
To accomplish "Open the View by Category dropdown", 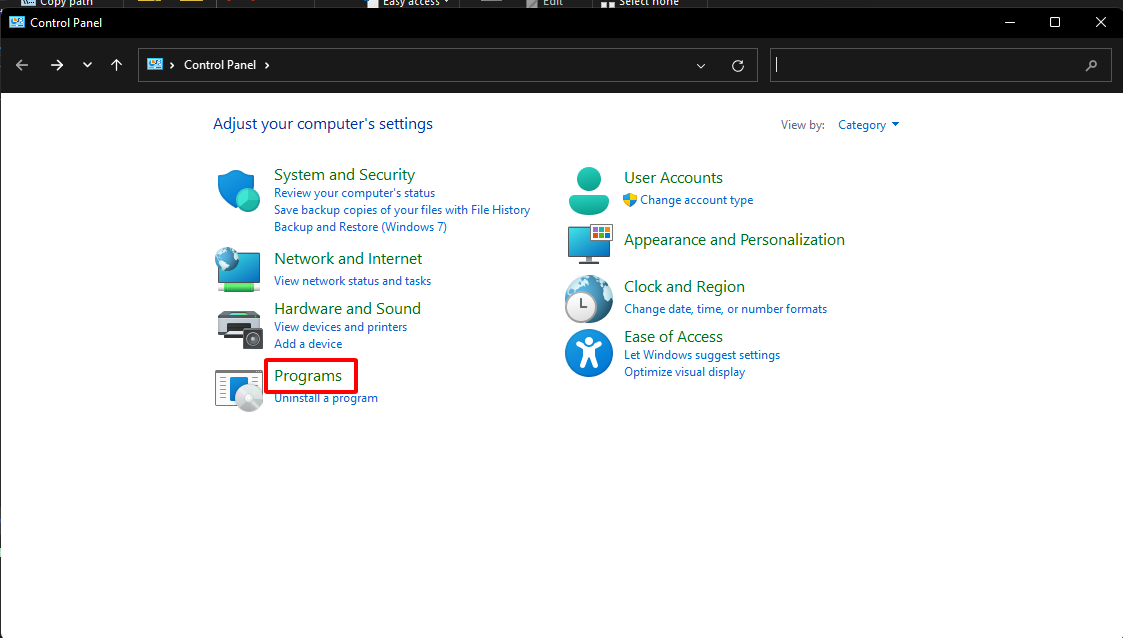I will 868,125.
